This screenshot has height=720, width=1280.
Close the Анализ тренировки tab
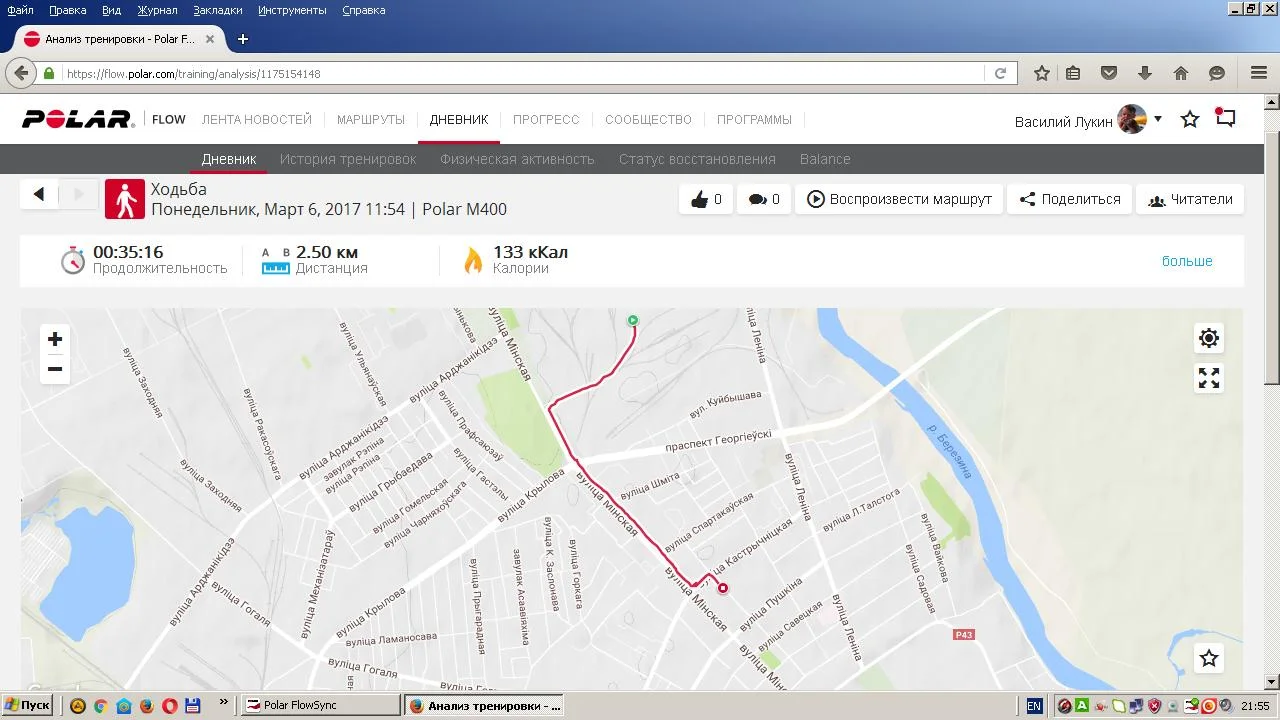pyautogui.click(x=210, y=39)
